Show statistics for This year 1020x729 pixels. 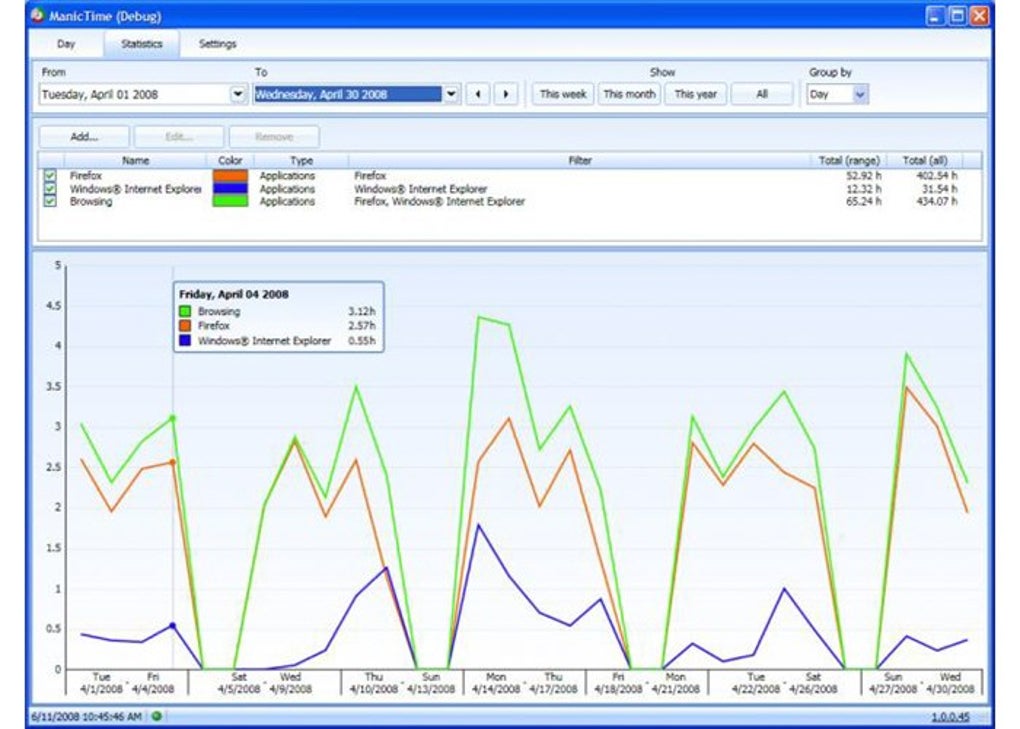point(695,94)
